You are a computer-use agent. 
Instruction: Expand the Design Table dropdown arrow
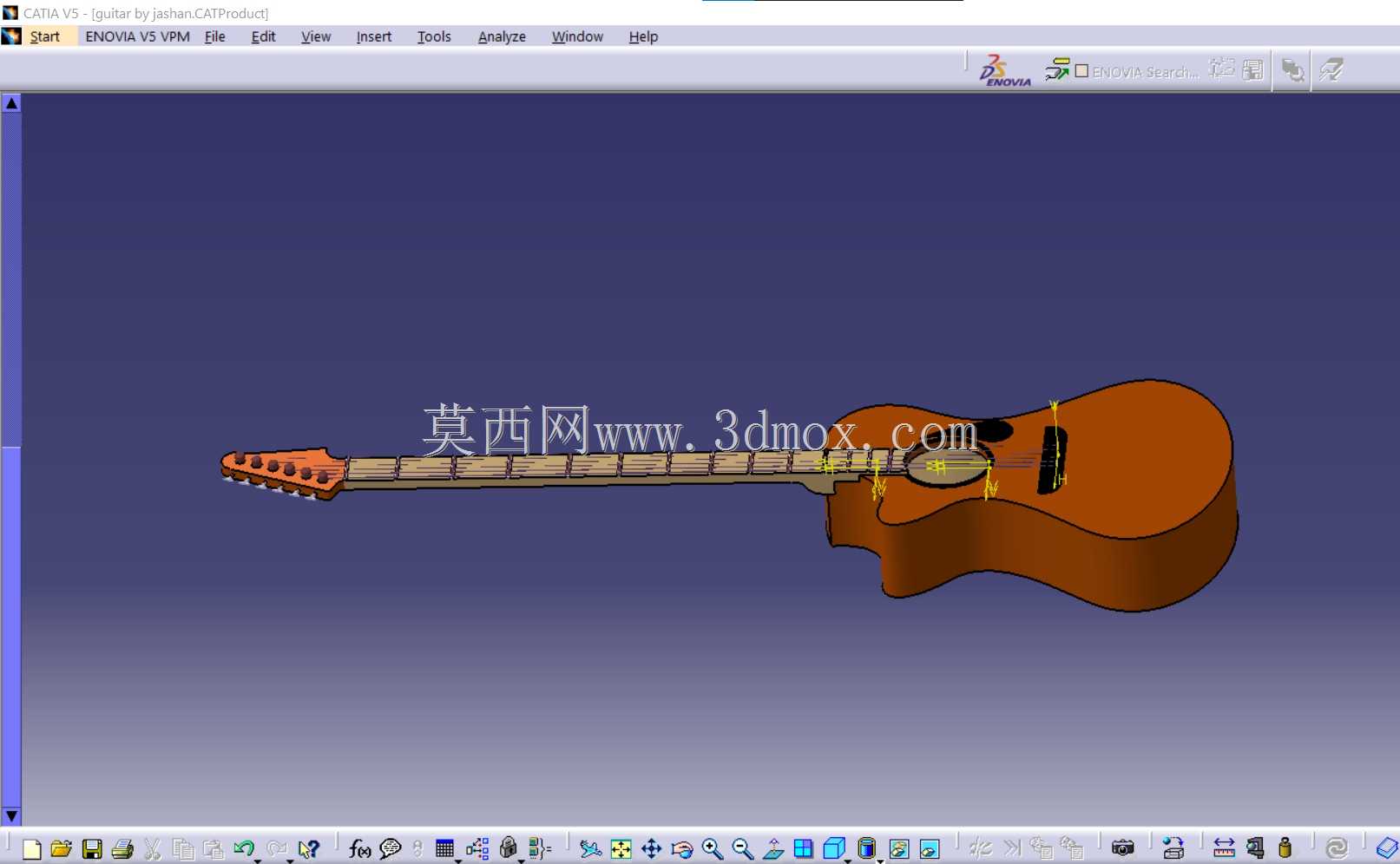point(458,861)
